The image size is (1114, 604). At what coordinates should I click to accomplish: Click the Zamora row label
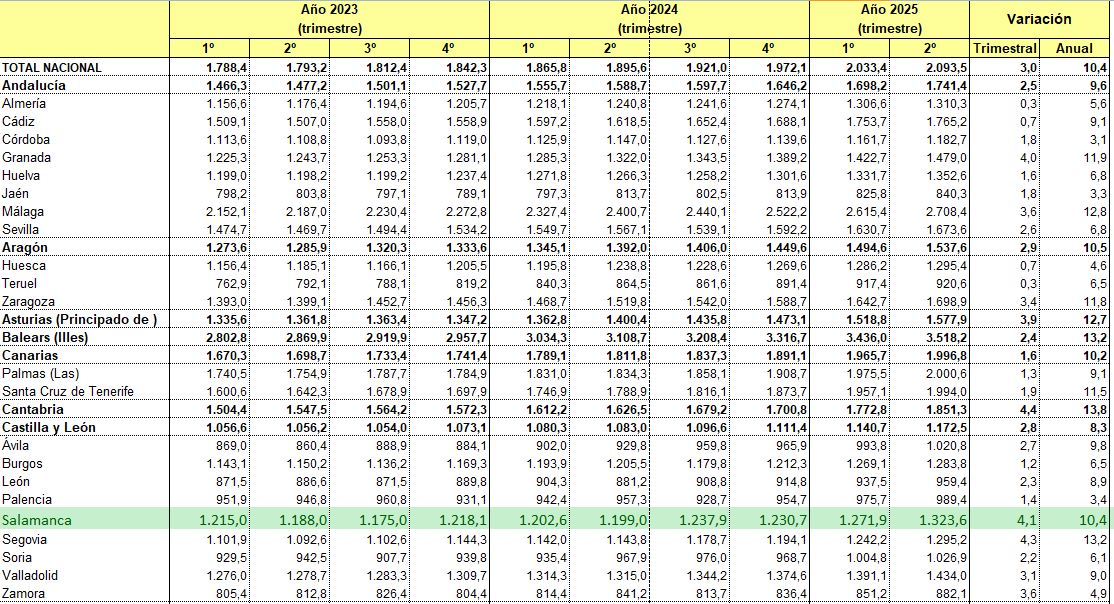tap(26, 594)
